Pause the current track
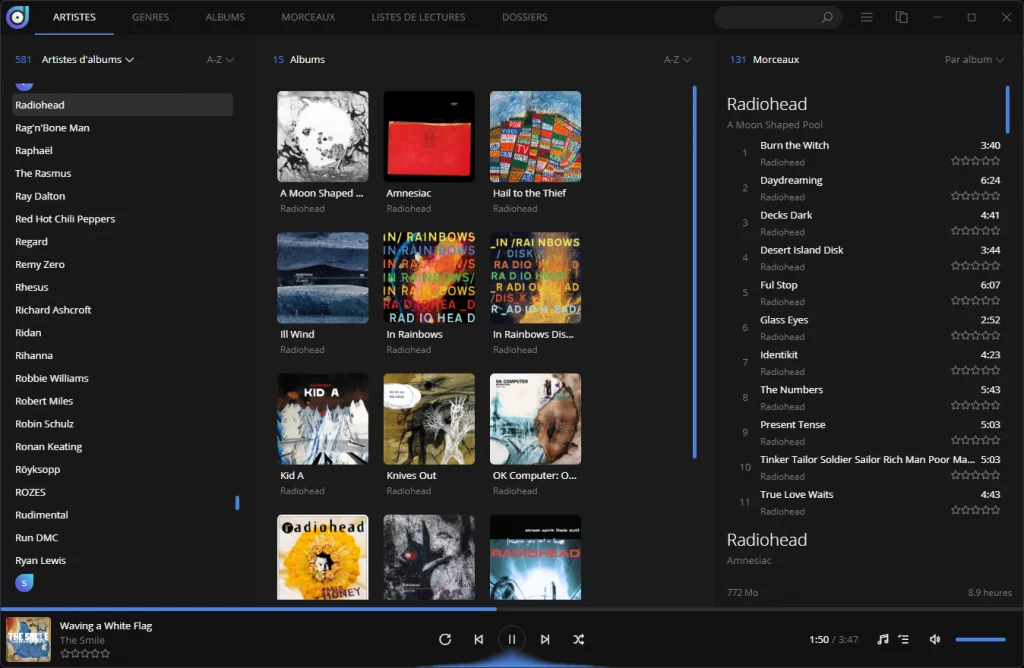1024x668 pixels. [511, 639]
